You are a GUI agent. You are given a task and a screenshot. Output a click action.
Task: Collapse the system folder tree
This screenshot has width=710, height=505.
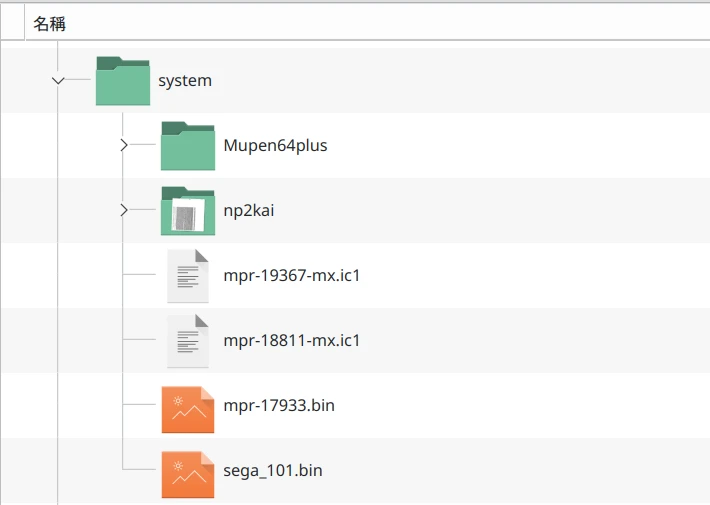59,81
